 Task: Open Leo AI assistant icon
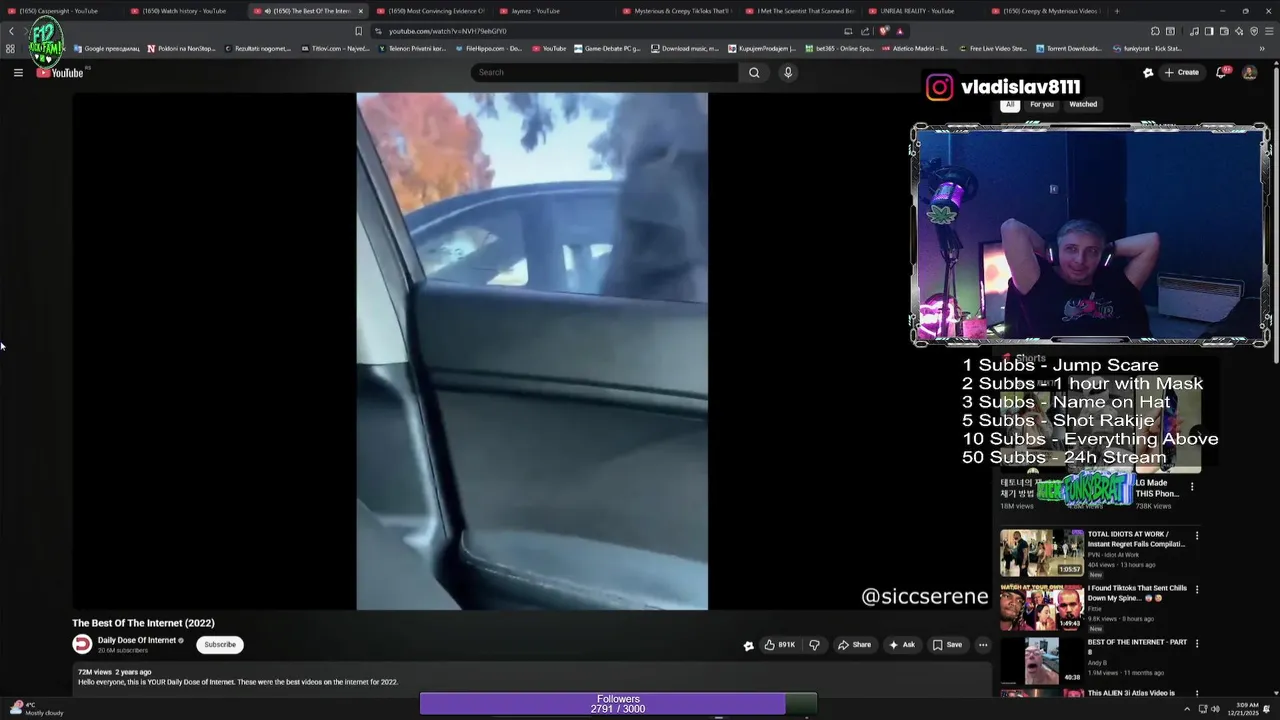tap(1239, 31)
